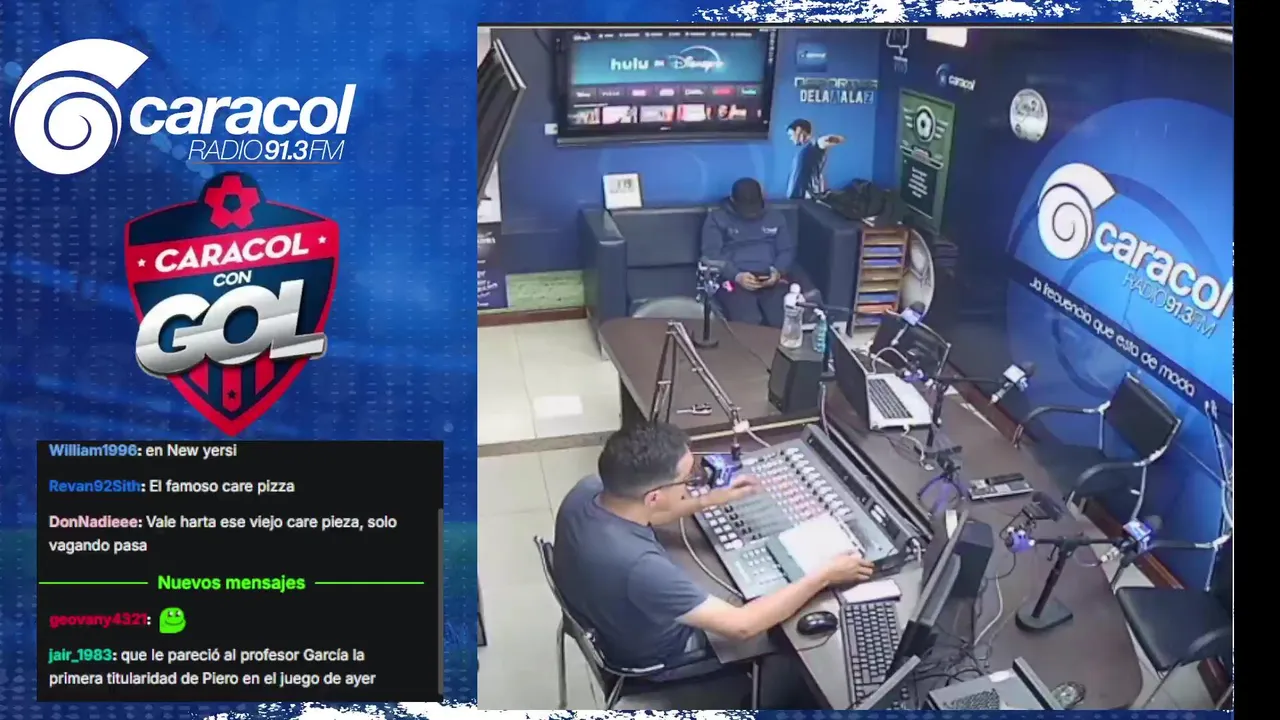
Task: Select message text 'en New yersi'
Action: click(x=191, y=451)
